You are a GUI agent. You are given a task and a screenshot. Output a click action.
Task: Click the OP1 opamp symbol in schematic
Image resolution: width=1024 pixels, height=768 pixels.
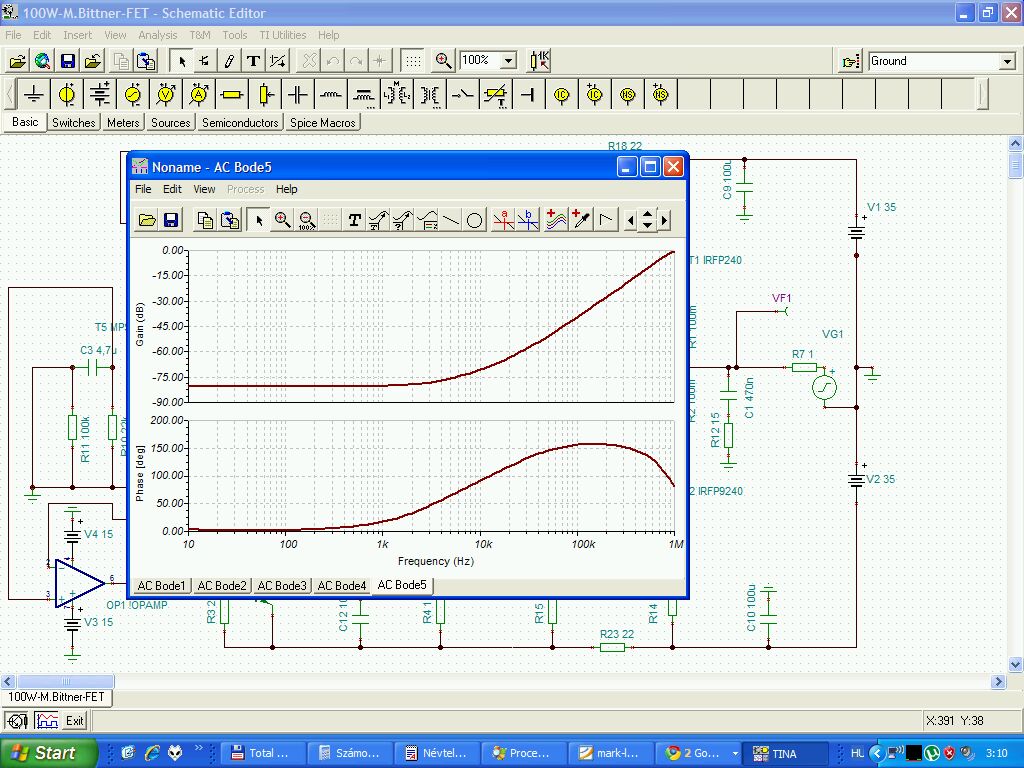[x=79, y=583]
